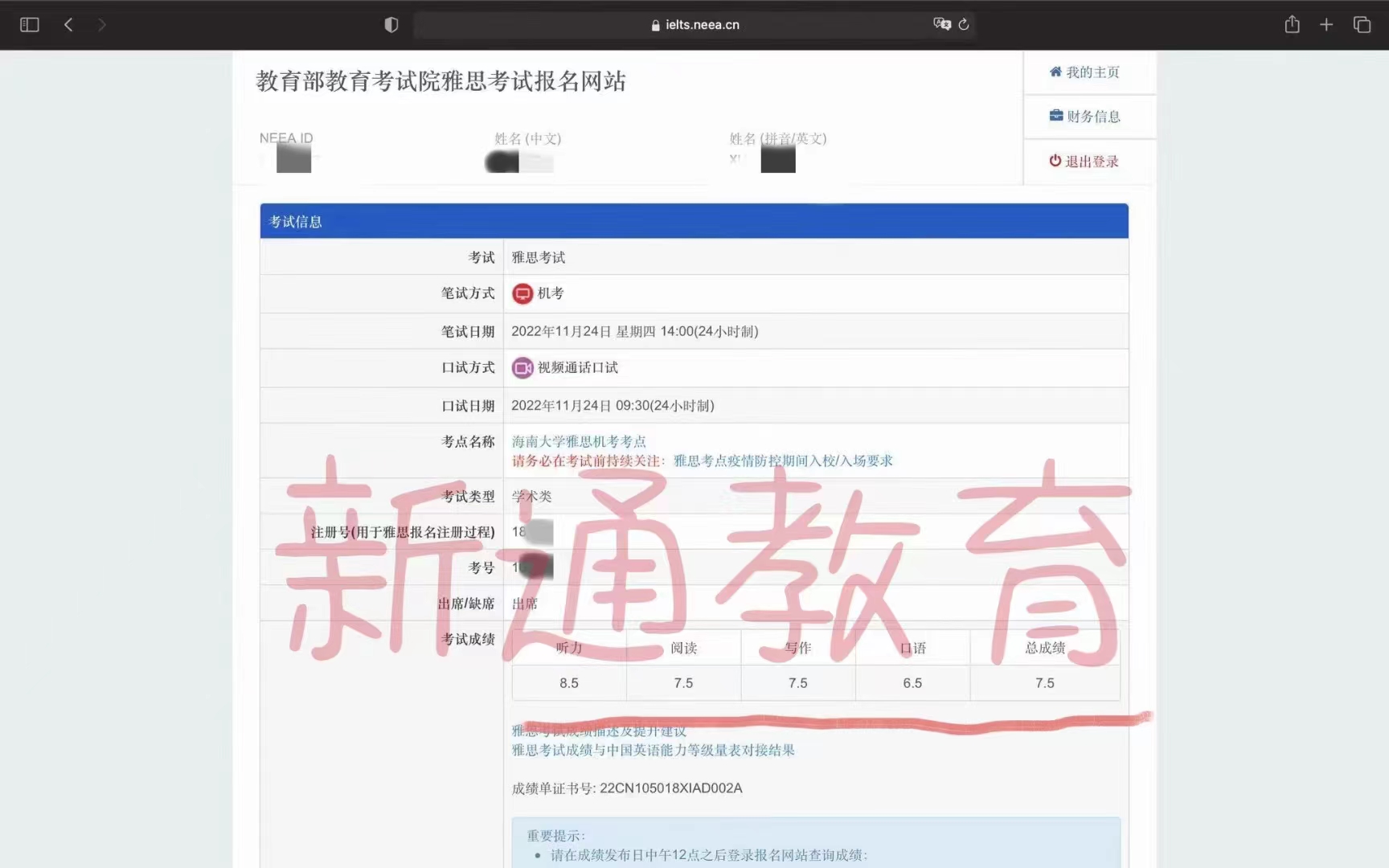
Task: Click the purple video call speaking icon
Action: point(522,368)
